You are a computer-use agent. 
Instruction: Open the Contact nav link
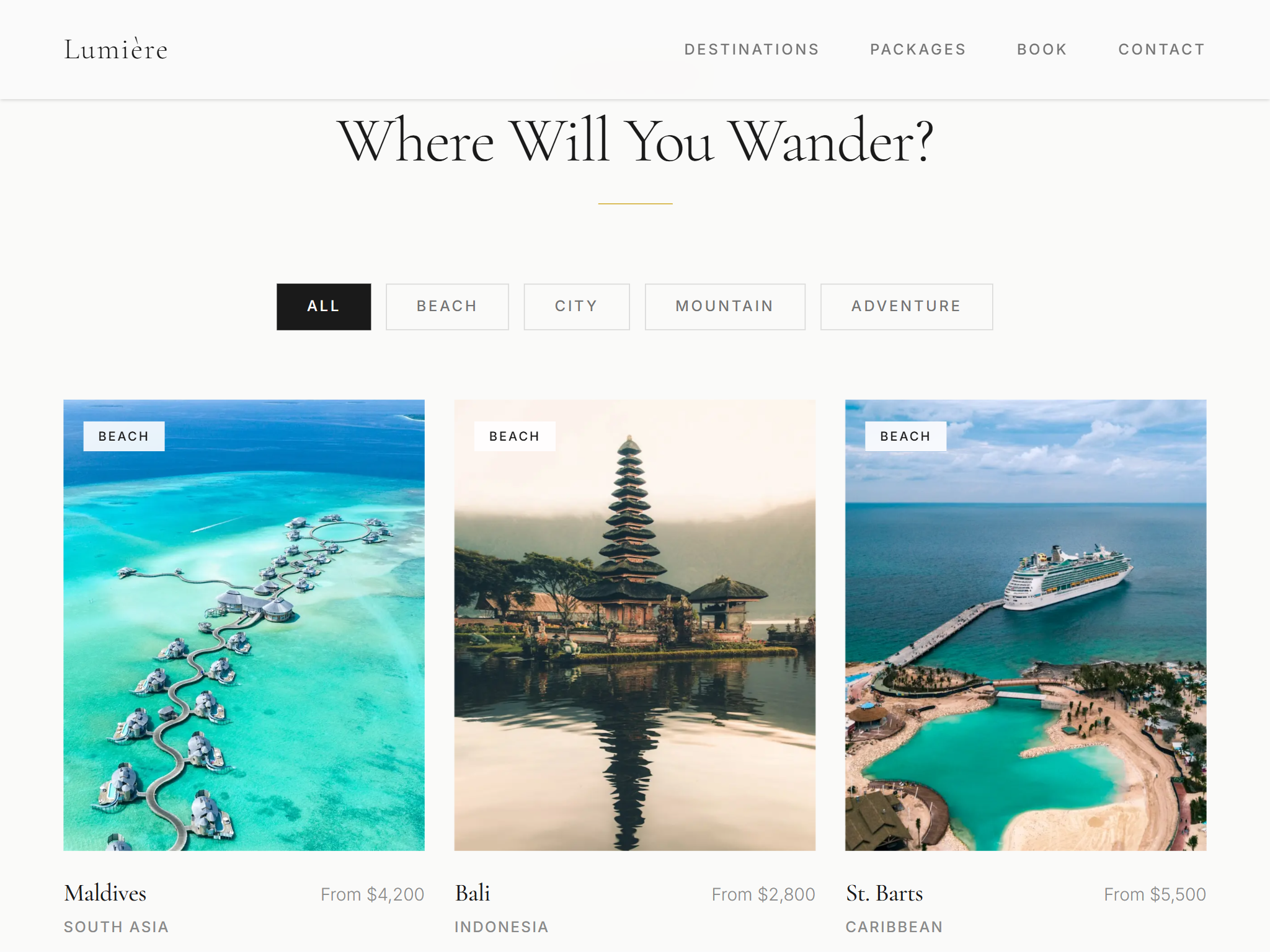pyautogui.click(x=1161, y=50)
